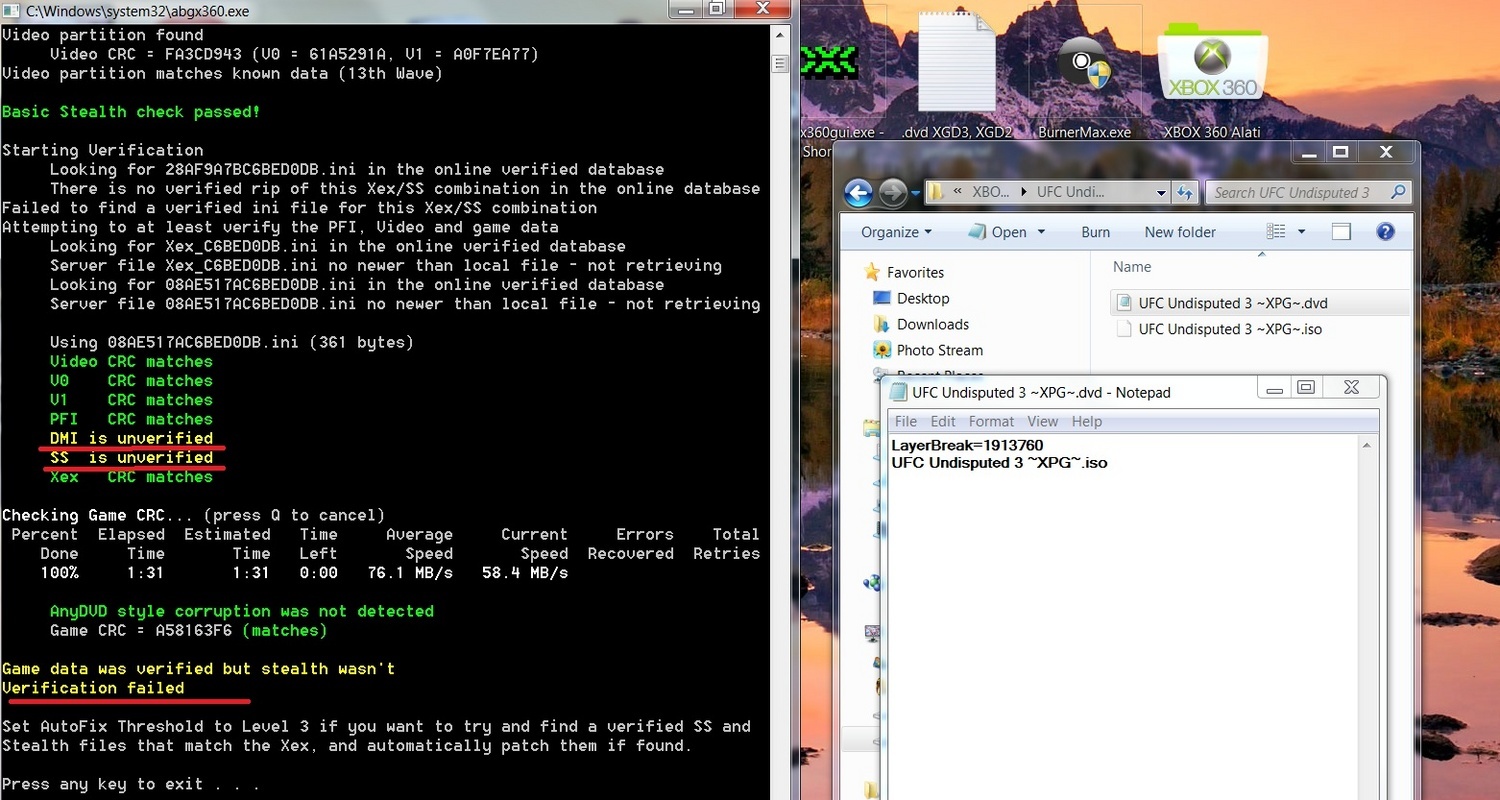
Task: Click Burn in the Explorer toolbar
Action: coord(1095,232)
